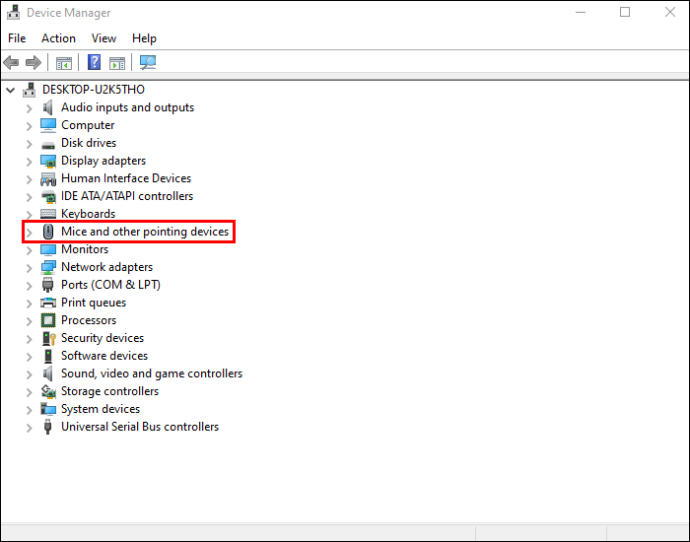Image resolution: width=690 pixels, height=542 pixels.
Task: Select Ports (COM & LPT) label
Action: point(110,285)
